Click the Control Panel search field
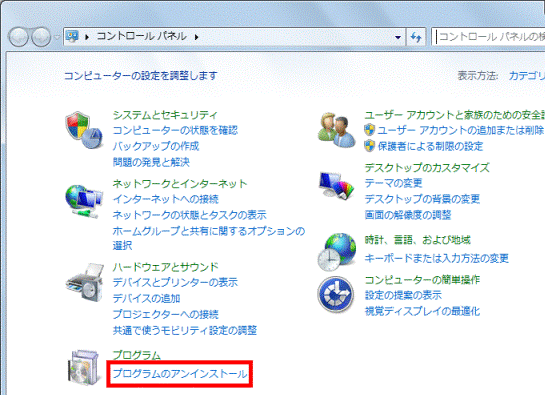Viewport: 545px width, 395px height. [x=488, y=37]
